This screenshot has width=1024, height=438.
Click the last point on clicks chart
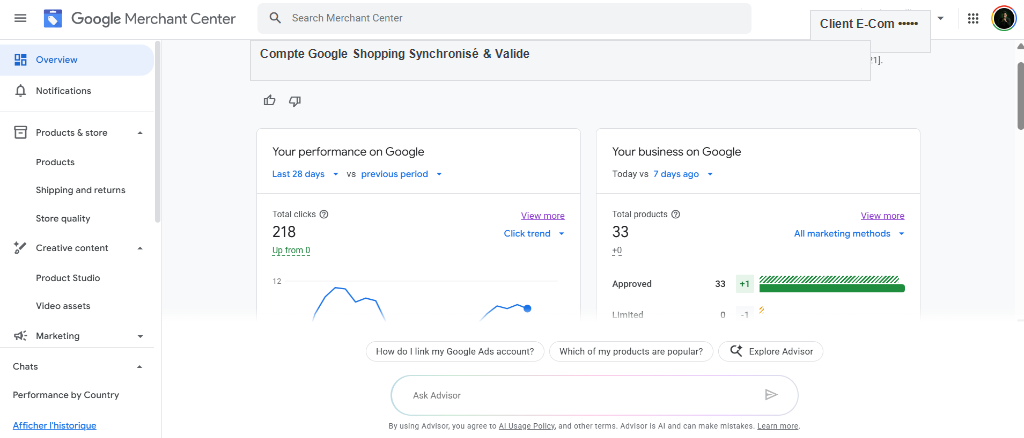click(527, 308)
